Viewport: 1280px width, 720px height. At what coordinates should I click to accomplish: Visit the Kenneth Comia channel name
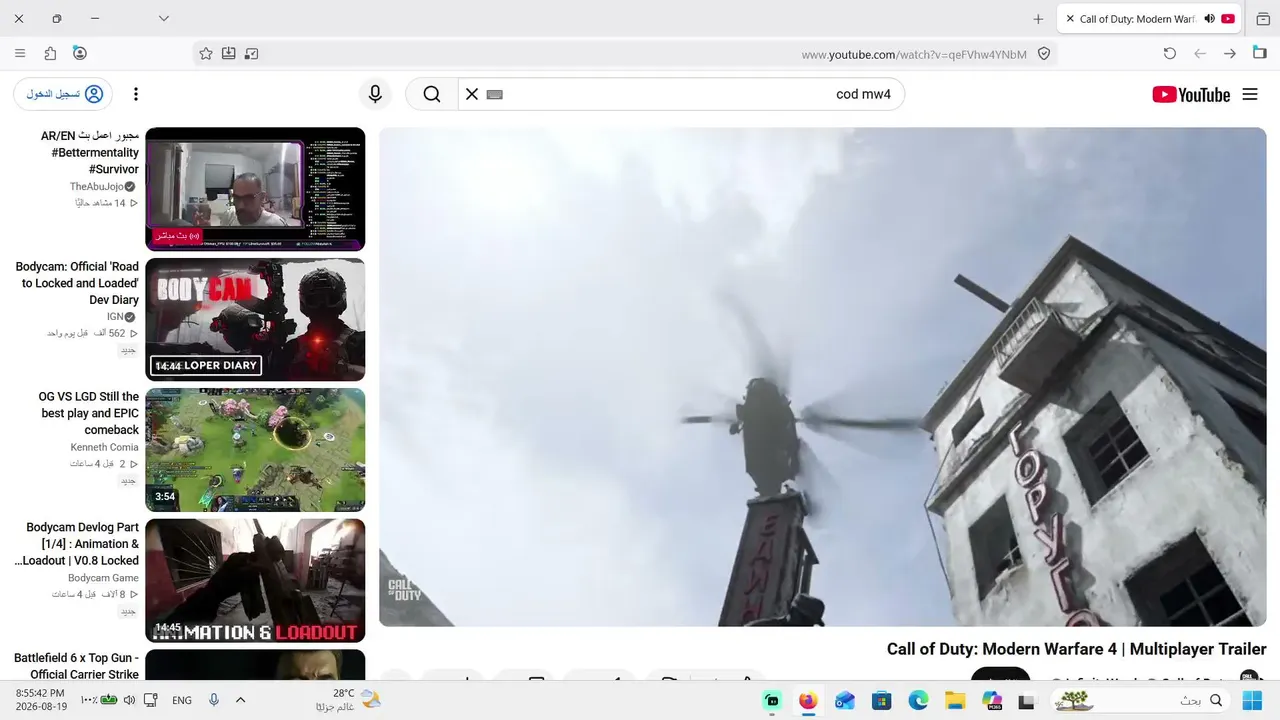click(104, 447)
